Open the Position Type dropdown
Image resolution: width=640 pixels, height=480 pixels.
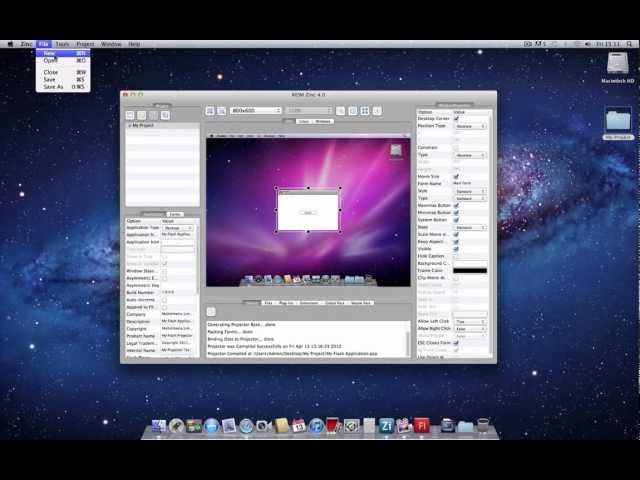pyautogui.click(x=470, y=126)
